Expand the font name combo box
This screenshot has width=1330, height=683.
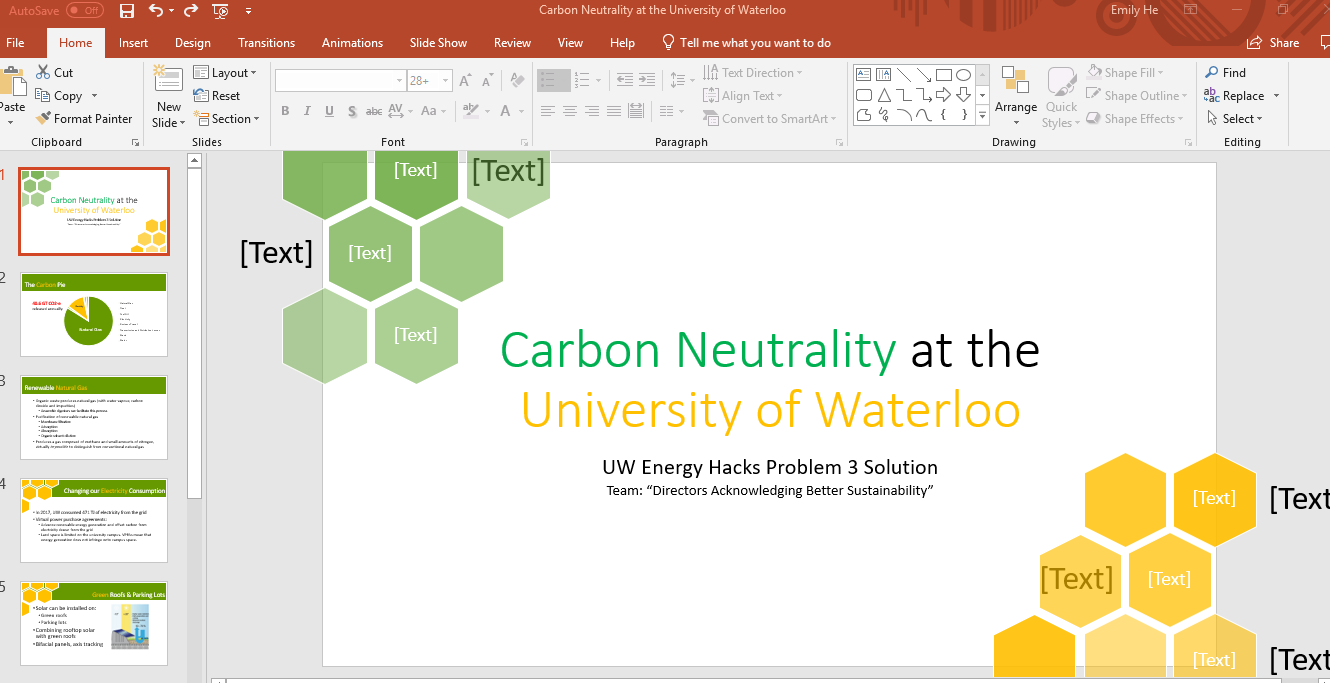(400, 81)
